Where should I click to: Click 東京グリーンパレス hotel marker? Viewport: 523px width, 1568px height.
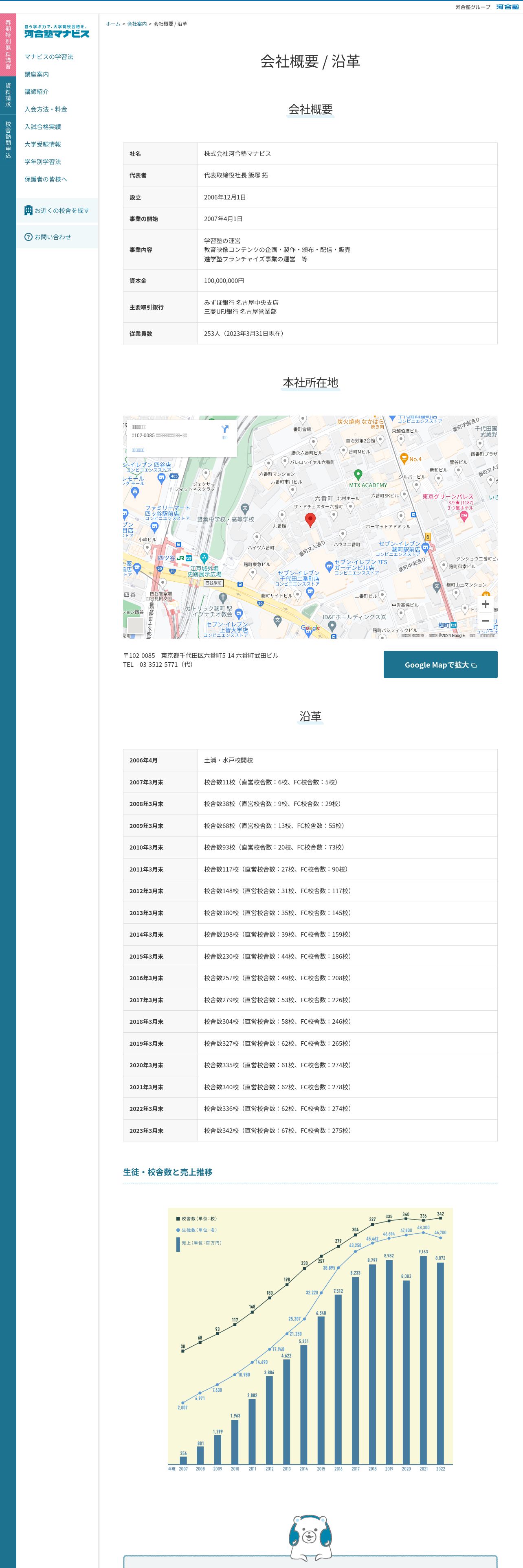(x=464, y=516)
